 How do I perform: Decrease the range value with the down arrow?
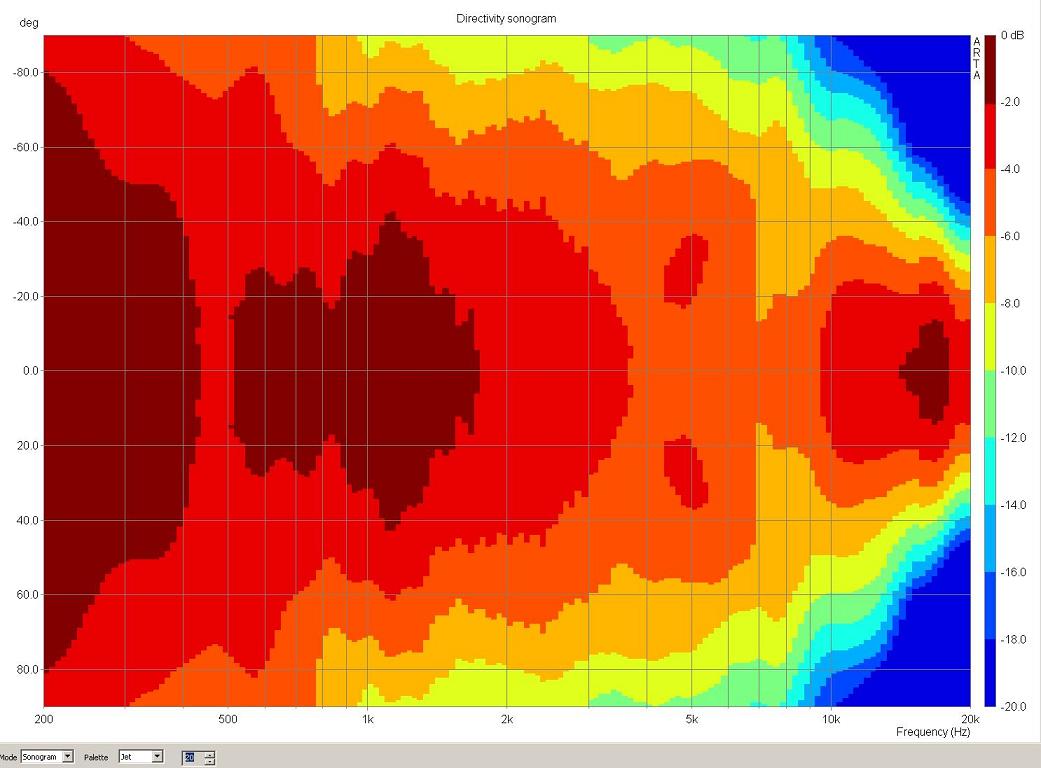209,761
